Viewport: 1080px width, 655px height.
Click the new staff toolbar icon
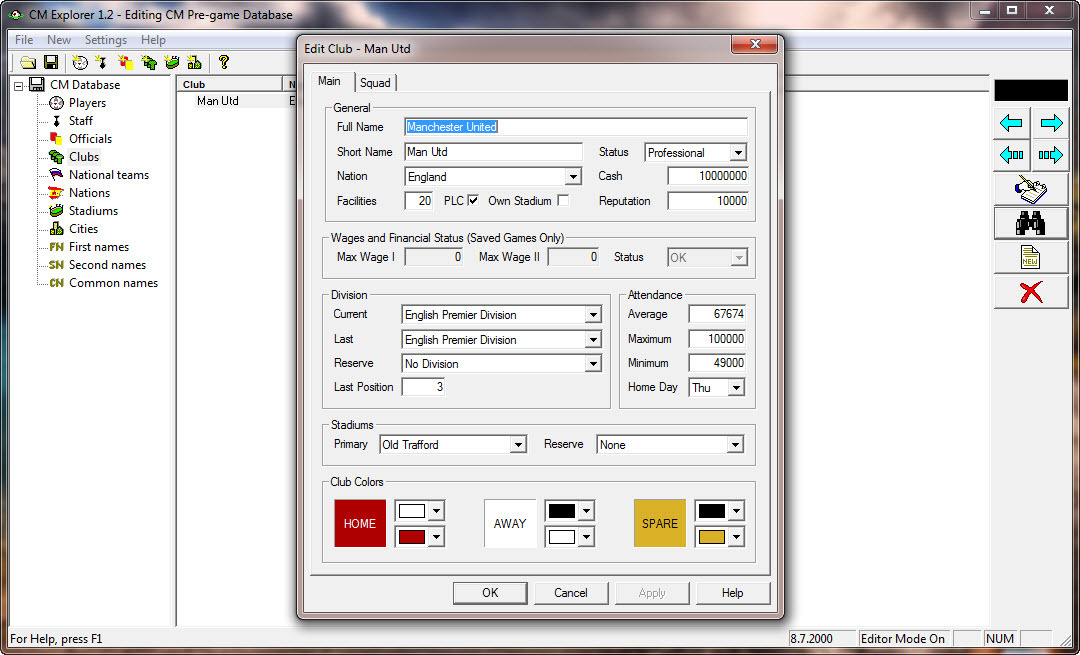coord(101,63)
